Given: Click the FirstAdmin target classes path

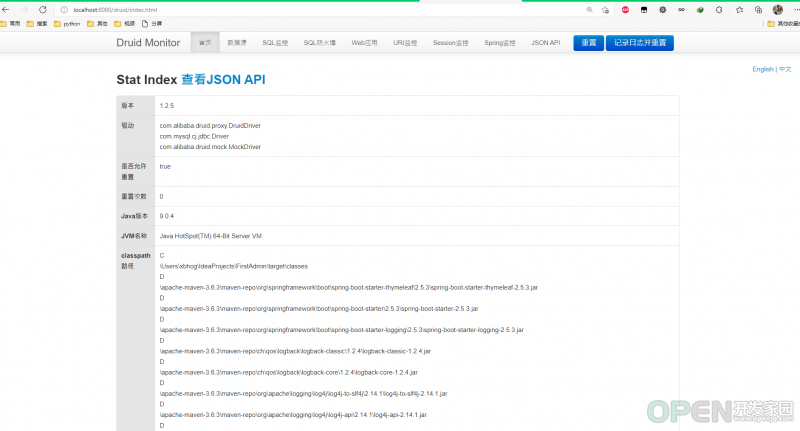Looking at the screenshot, I should (234, 266).
